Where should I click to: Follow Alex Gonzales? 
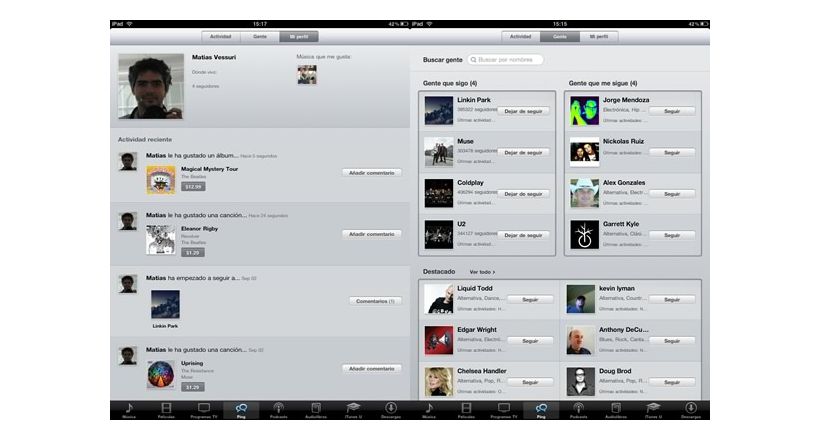672,194
